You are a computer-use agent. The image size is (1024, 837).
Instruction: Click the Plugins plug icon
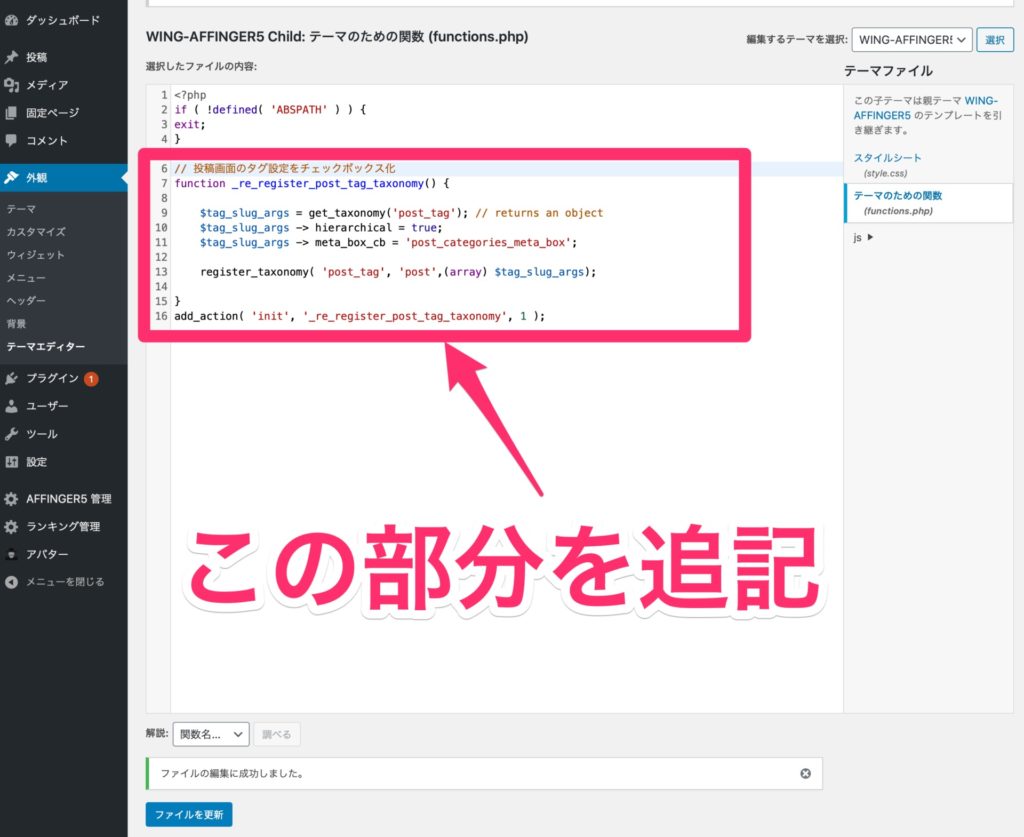coord(11,378)
